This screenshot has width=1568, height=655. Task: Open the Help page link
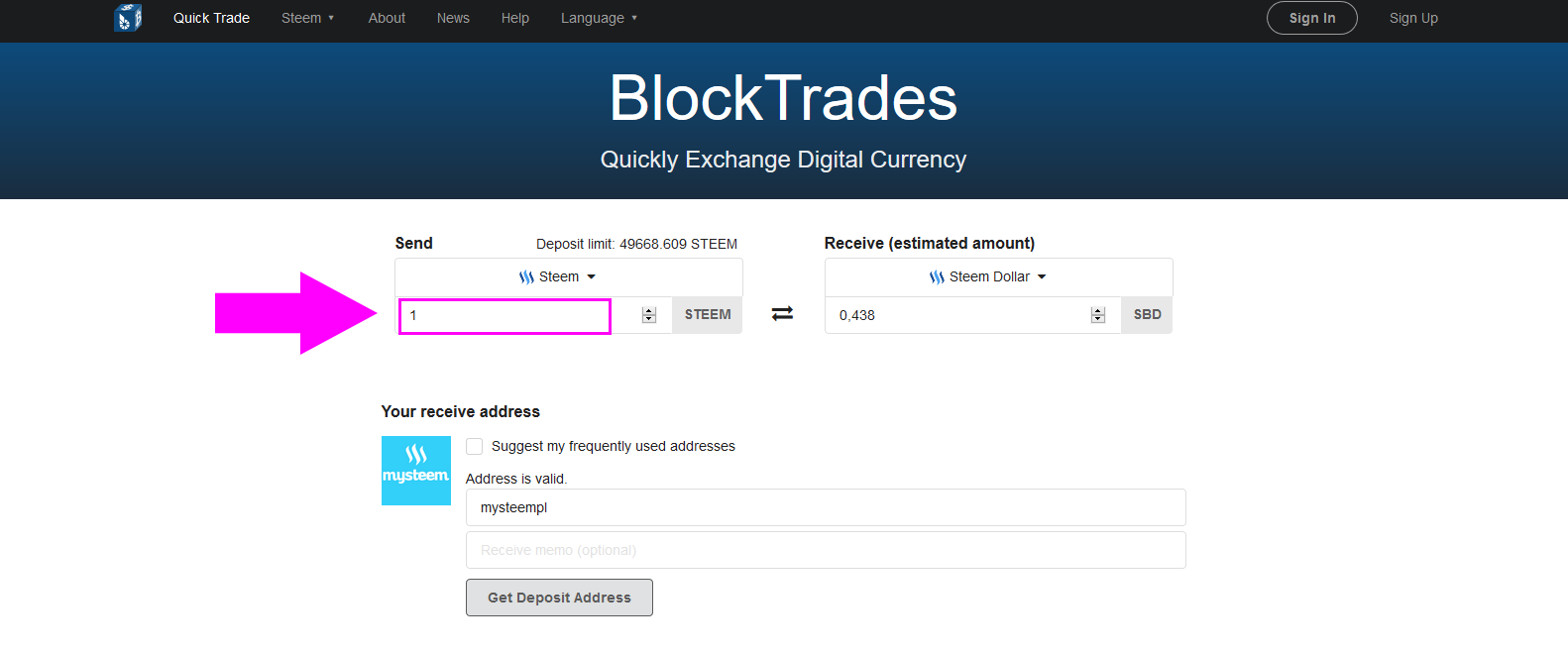pos(515,18)
